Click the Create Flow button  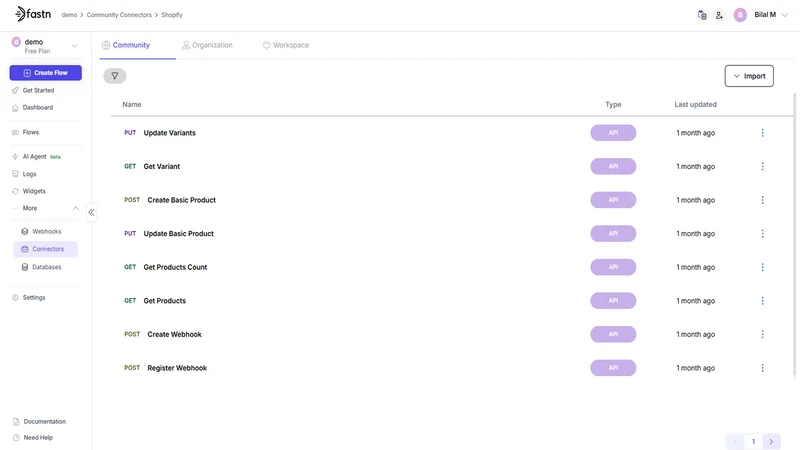coord(45,72)
